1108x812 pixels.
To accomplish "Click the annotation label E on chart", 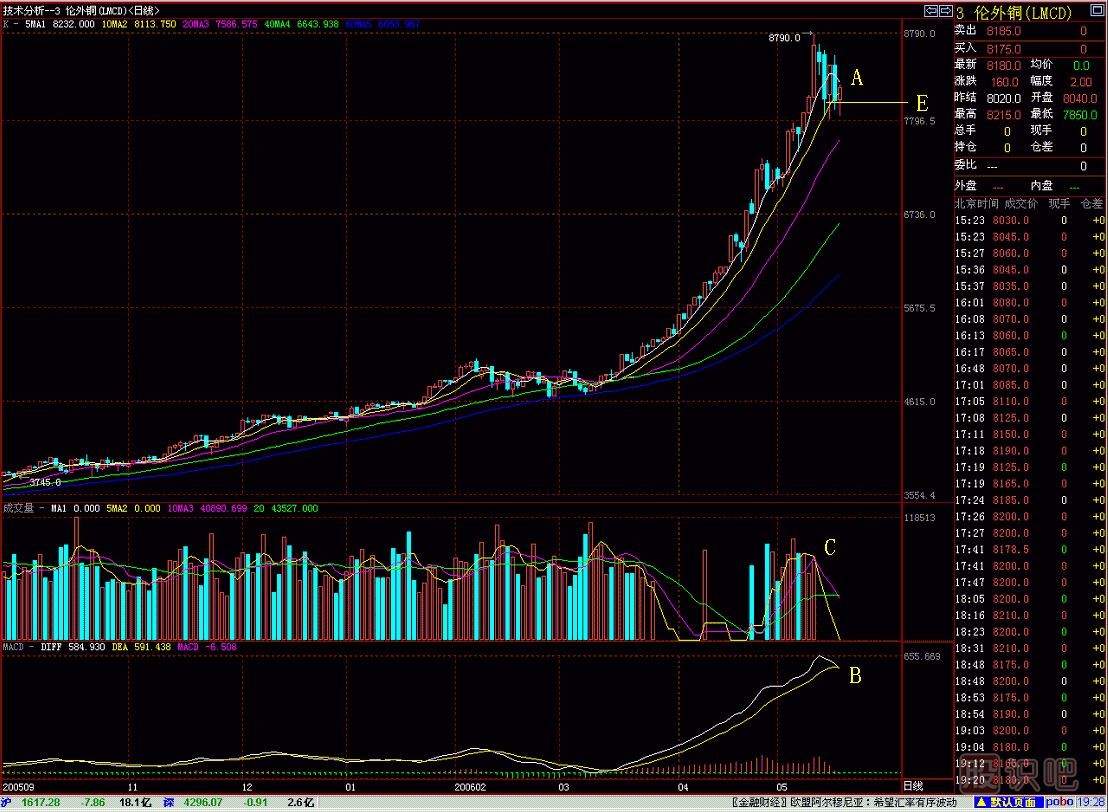I will coord(921,103).
